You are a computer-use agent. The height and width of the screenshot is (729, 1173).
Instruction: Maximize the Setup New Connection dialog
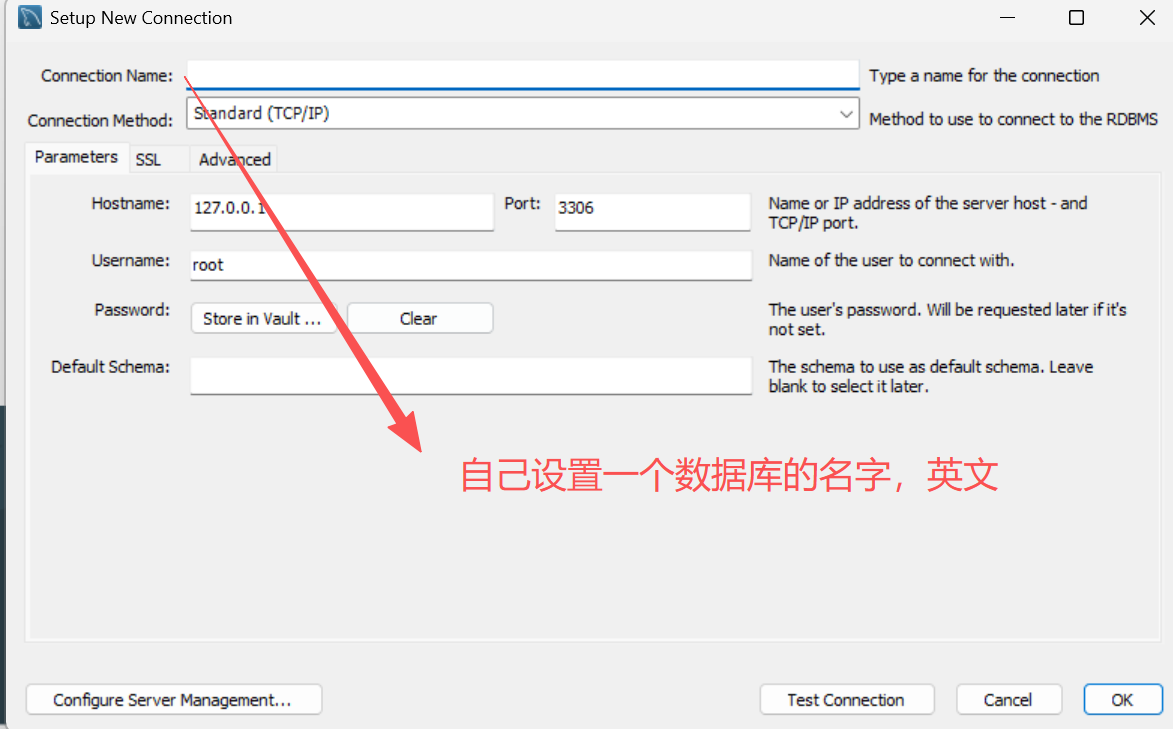point(1076,18)
